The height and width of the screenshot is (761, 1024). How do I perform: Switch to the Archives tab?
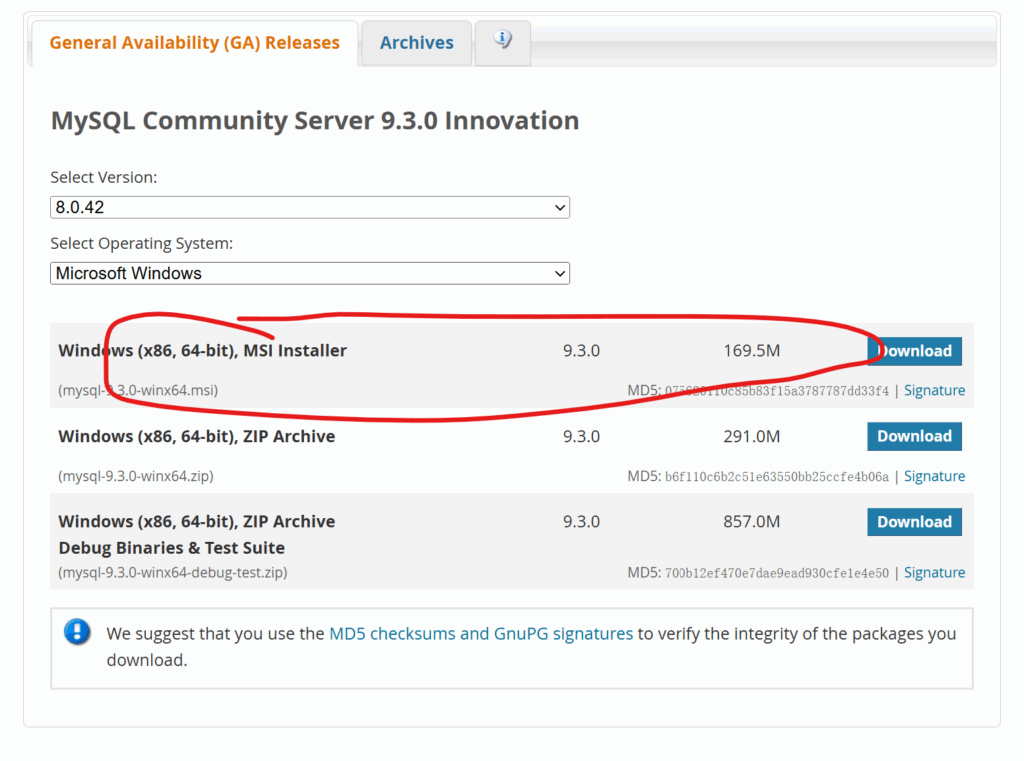(x=416, y=43)
